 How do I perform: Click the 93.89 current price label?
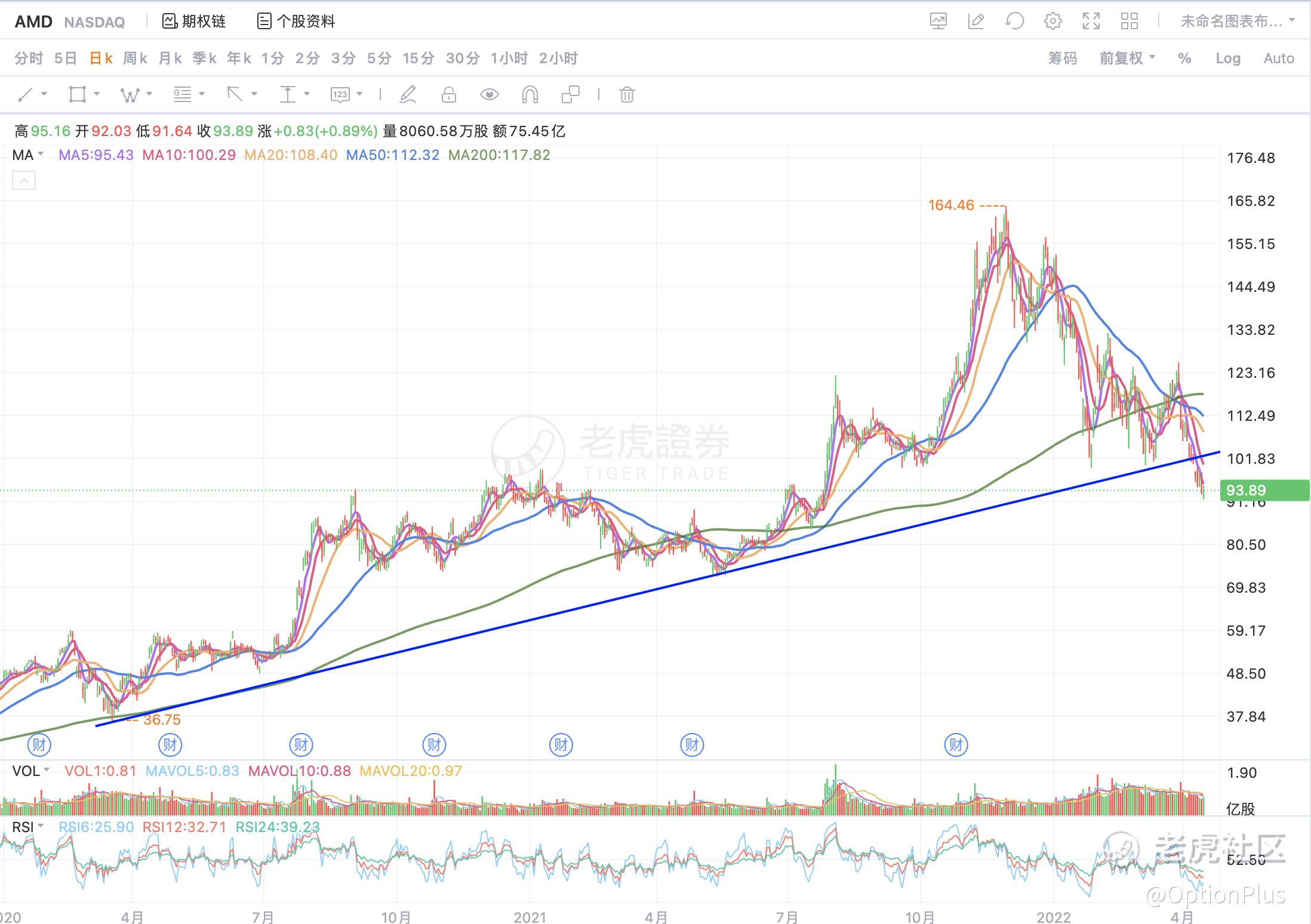pos(1264,490)
